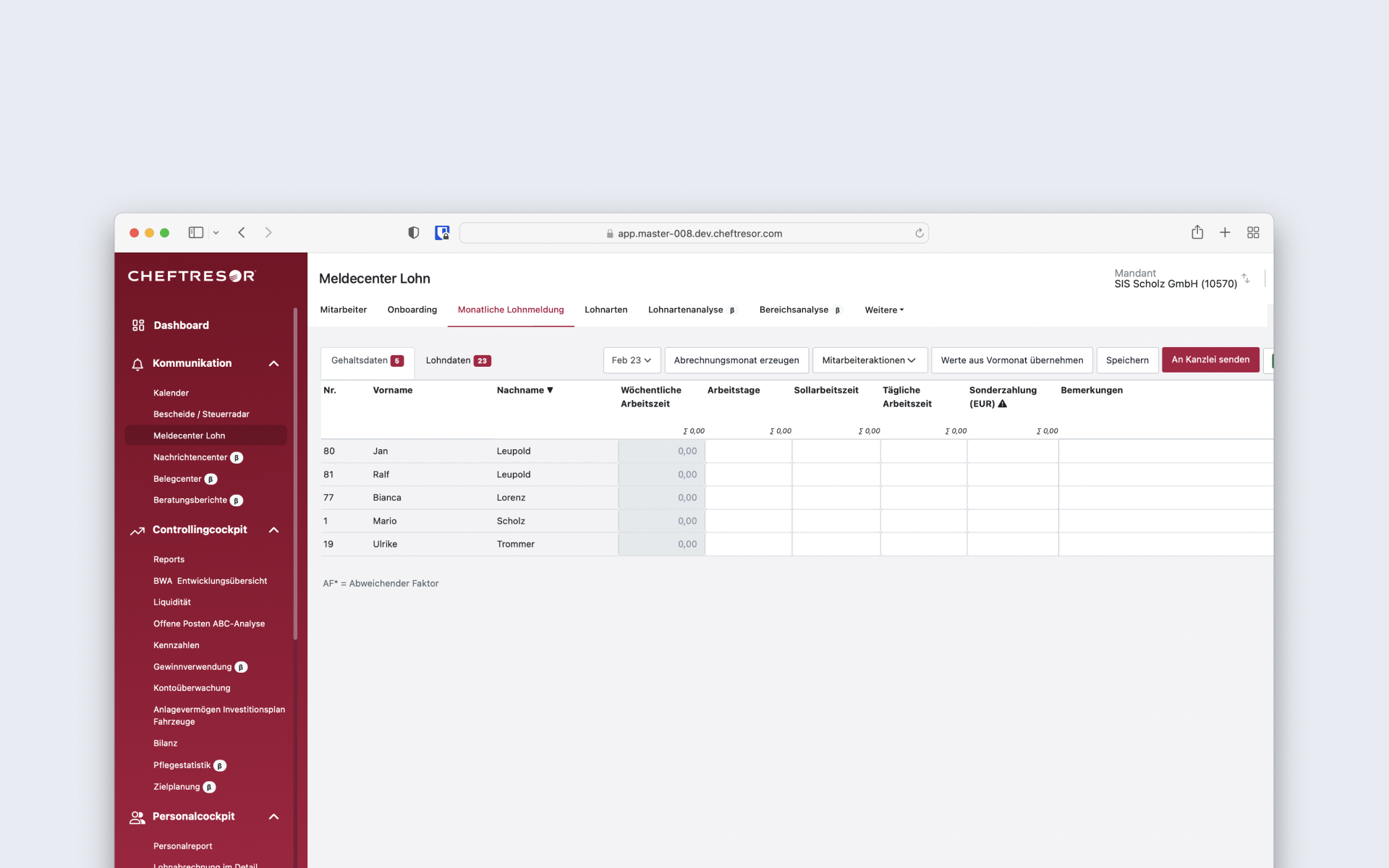
Task: Show the tab overview grid icon
Action: click(1253, 232)
